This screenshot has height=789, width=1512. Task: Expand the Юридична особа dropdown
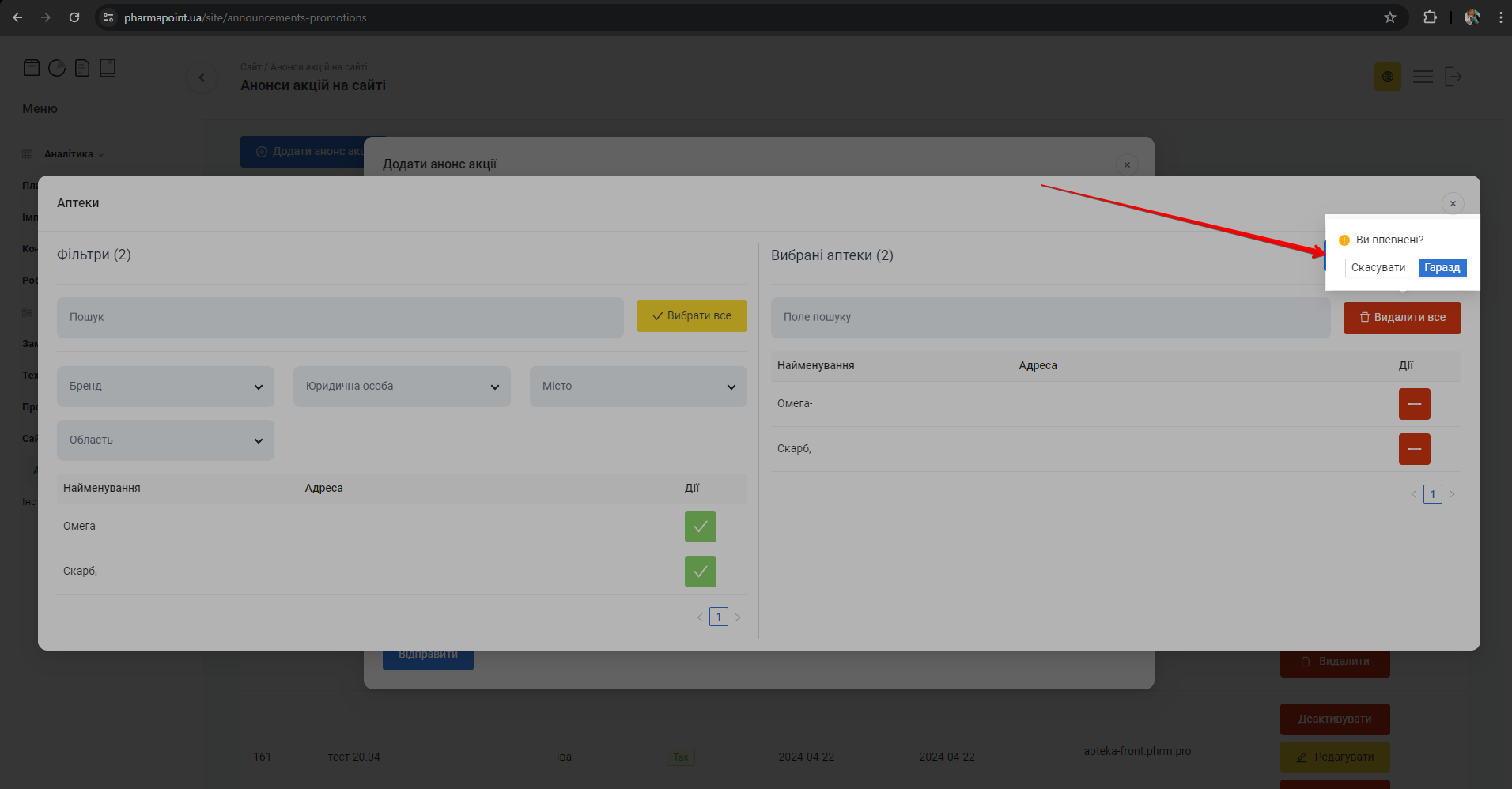pos(402,387)
